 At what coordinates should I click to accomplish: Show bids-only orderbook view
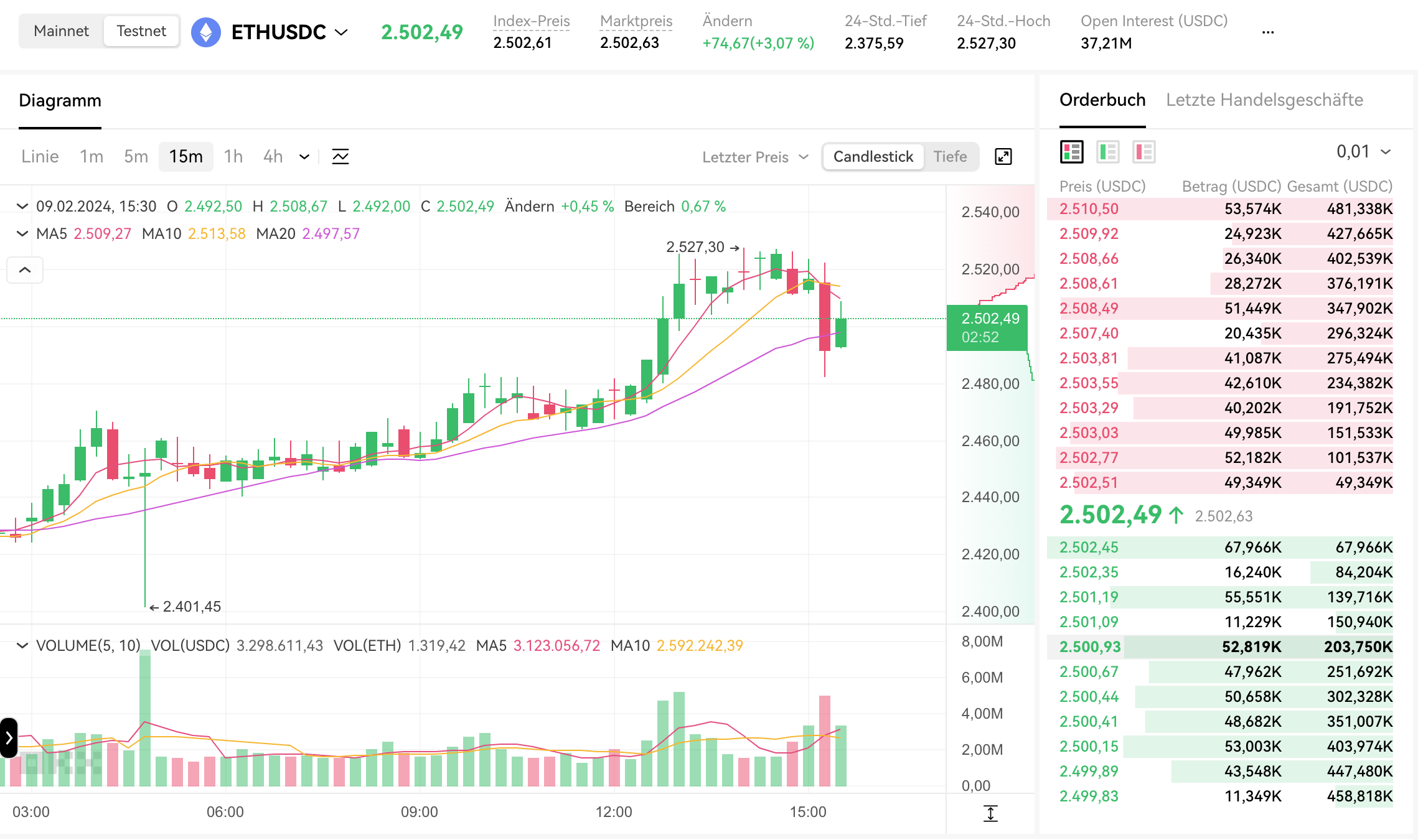click(x=1108, y=152)
